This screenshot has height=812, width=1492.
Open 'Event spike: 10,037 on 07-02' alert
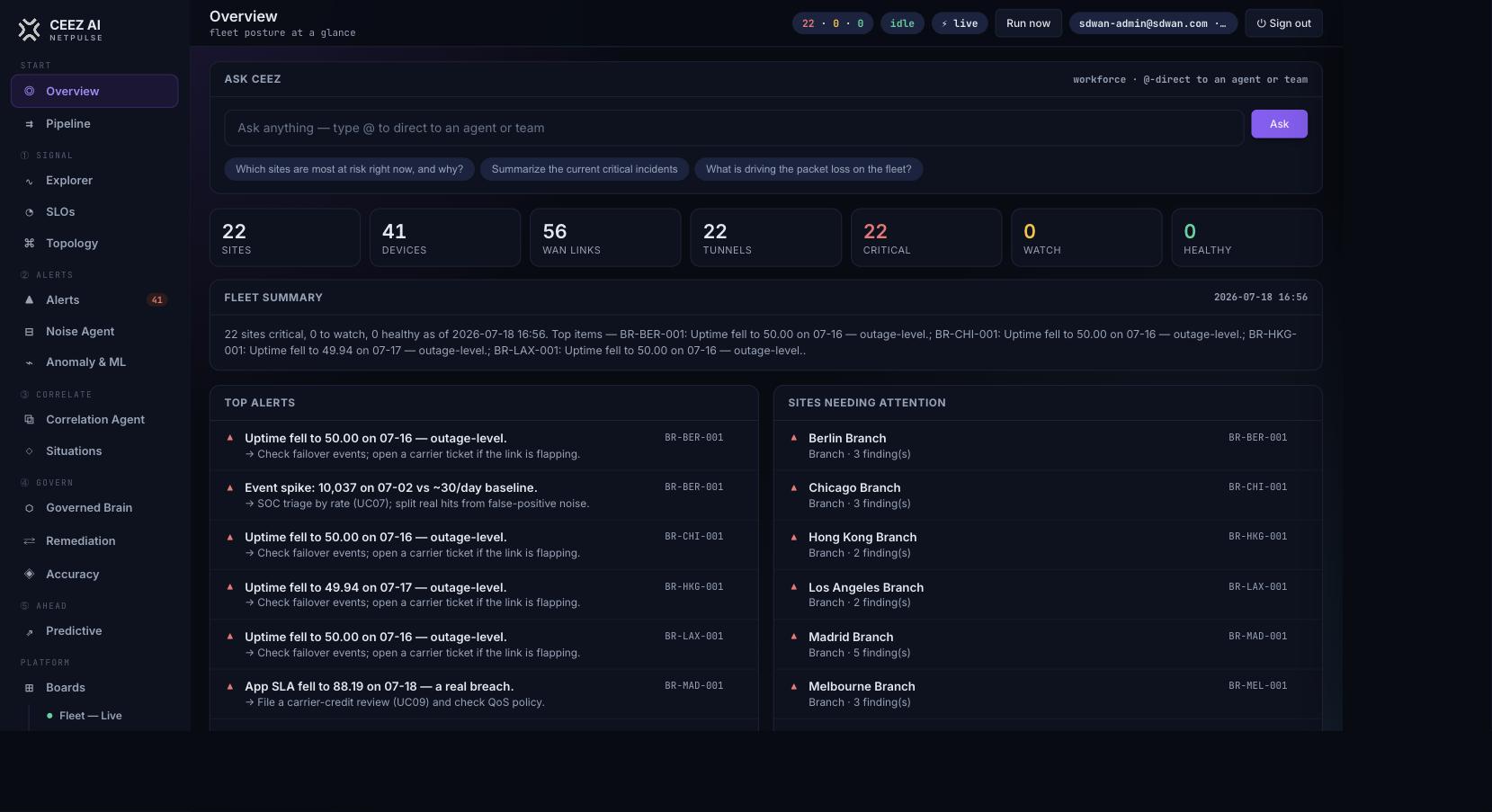click(484, 495)
